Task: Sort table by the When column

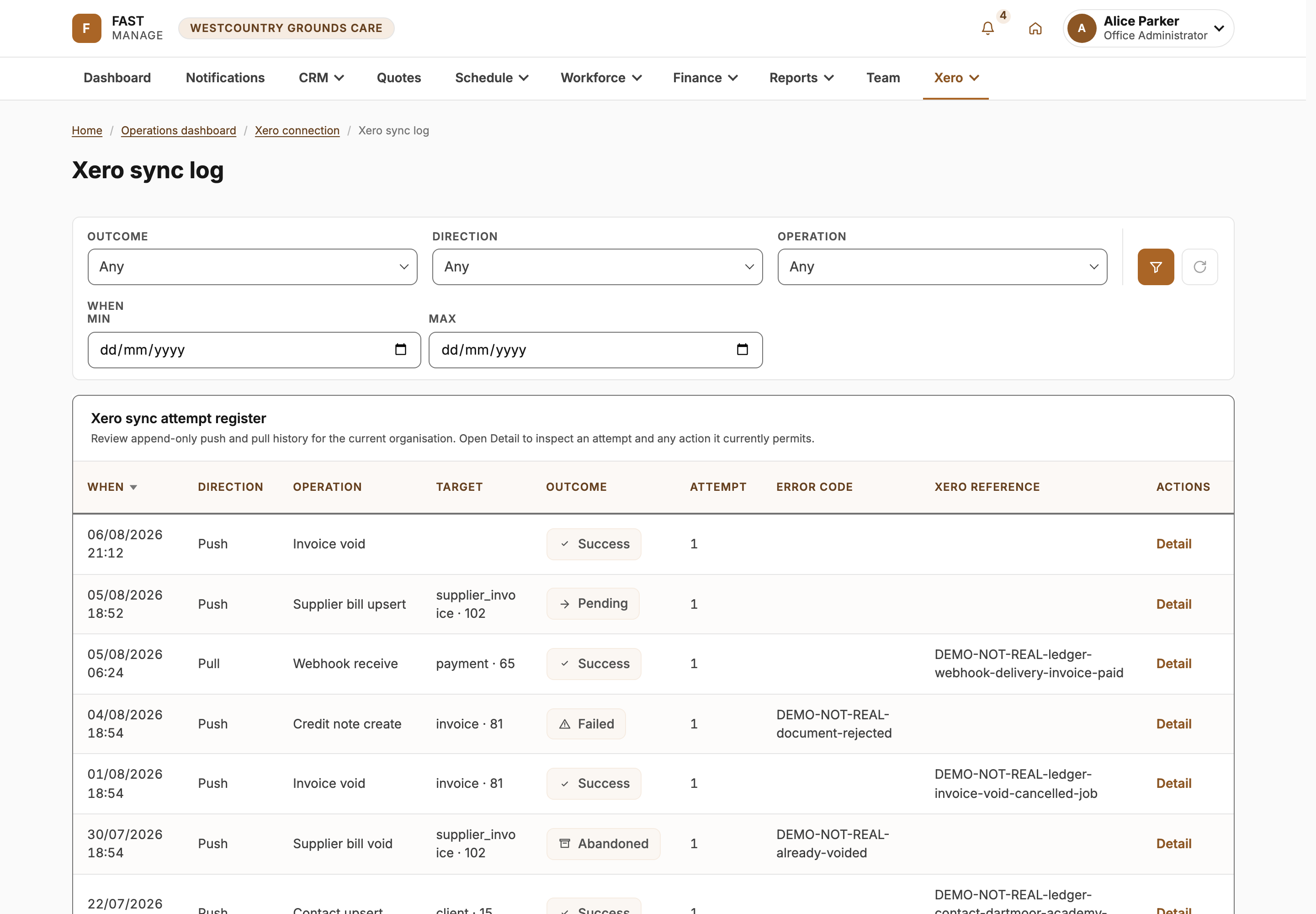Action: point(112,487)
